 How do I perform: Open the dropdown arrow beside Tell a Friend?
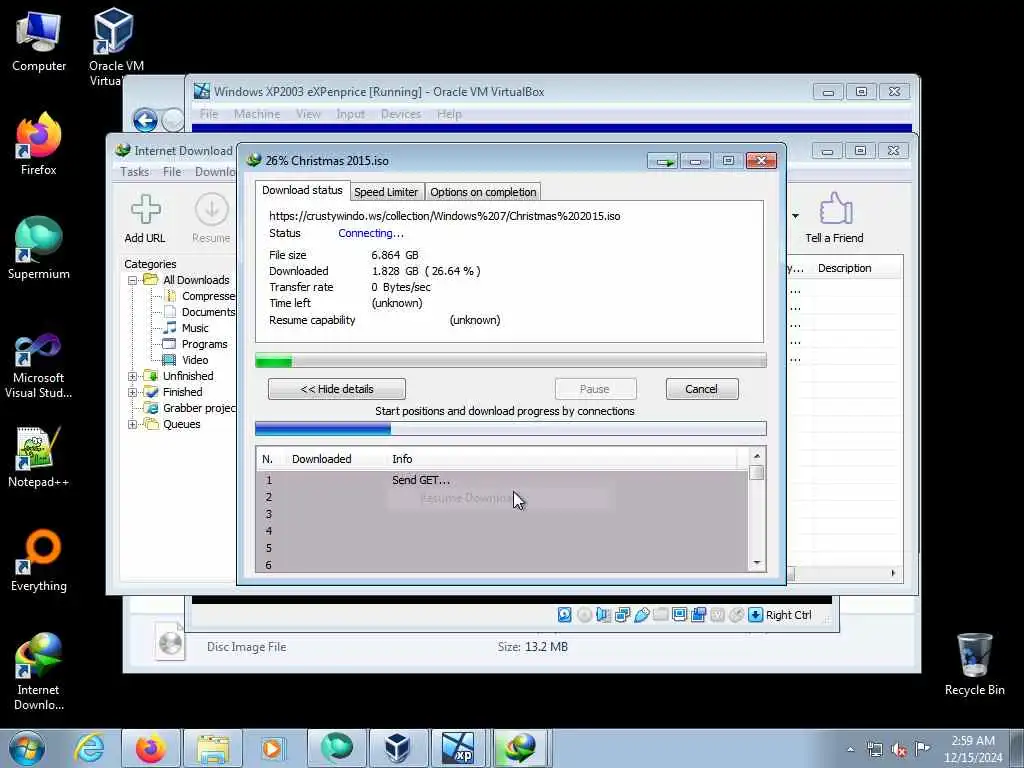coord(795,216)
